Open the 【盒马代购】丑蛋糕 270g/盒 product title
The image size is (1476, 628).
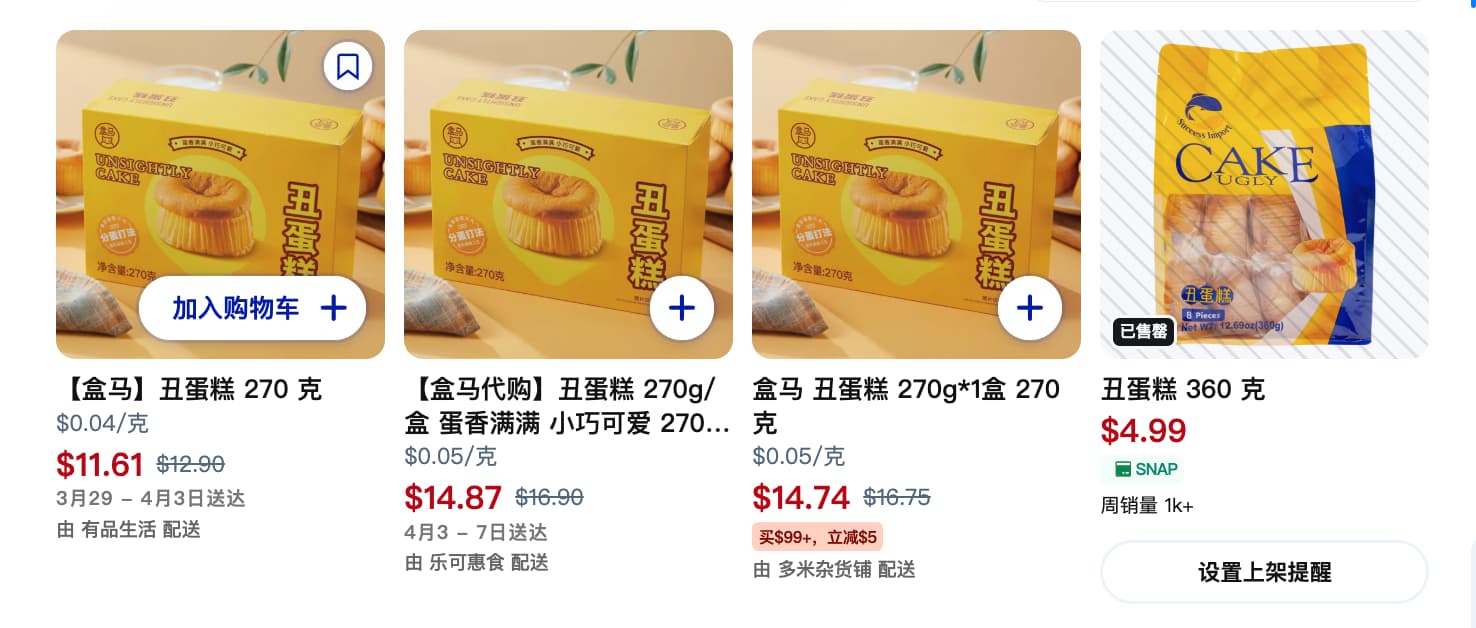coord(567,406)
